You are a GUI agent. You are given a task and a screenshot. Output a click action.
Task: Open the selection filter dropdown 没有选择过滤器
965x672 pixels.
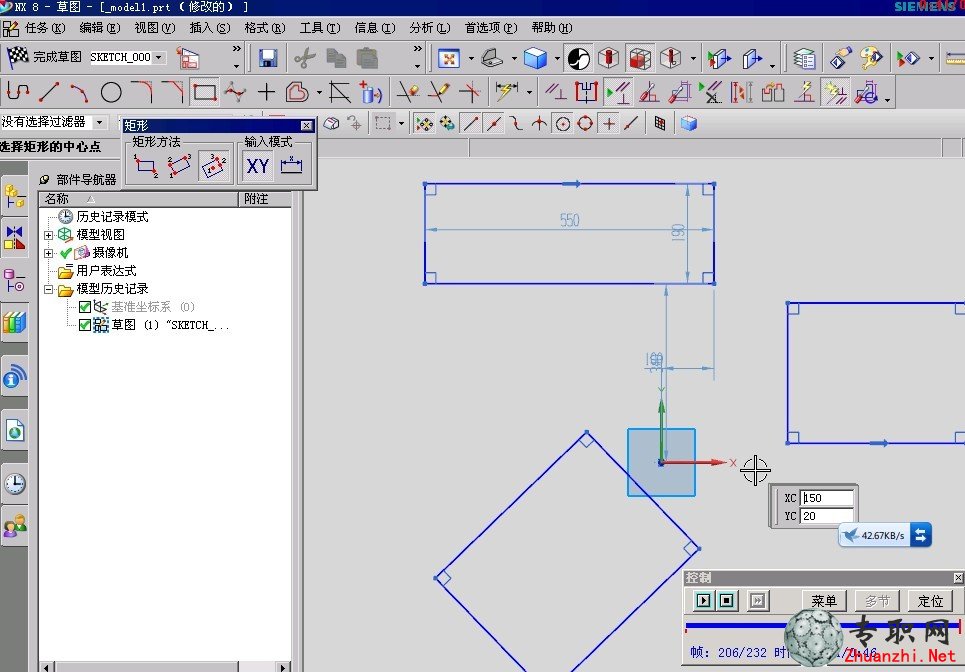pyautogui.click(x=99, y=122)
